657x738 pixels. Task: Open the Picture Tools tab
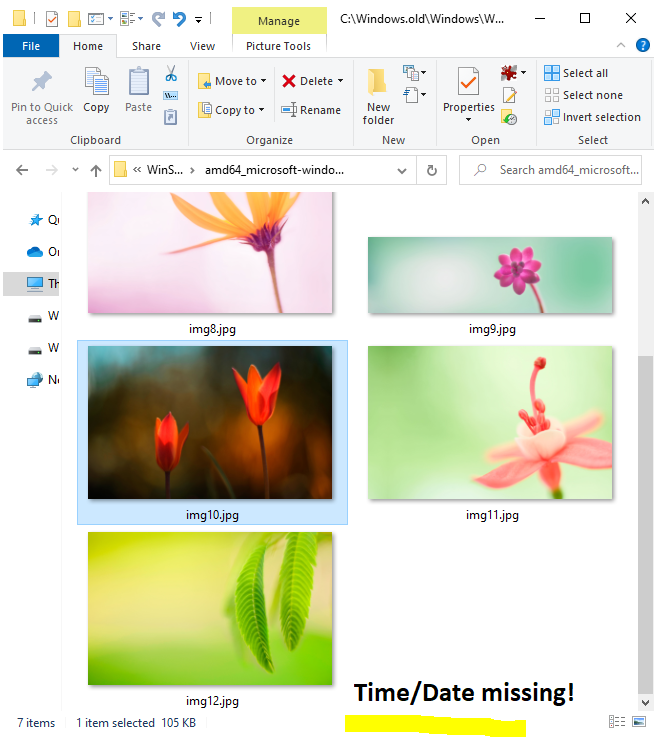point(279,46)
